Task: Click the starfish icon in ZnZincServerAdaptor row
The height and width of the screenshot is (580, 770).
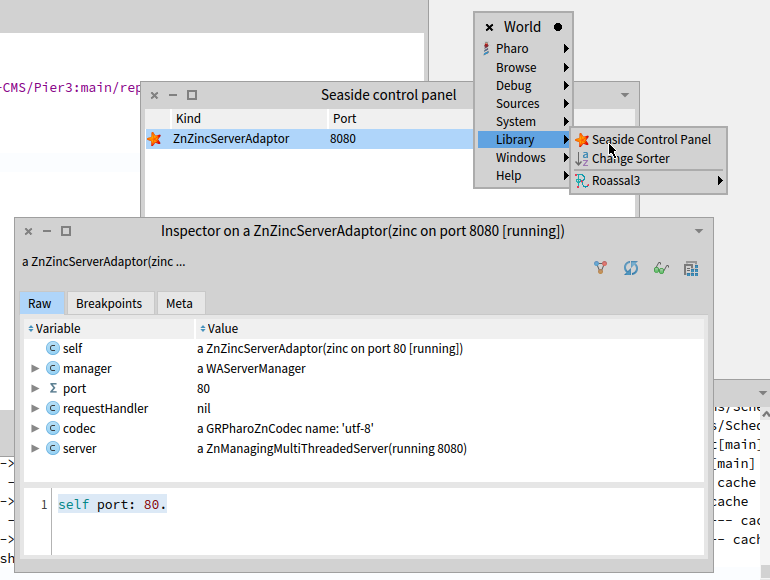Action: pyautogui.click(x=154, y=139)
